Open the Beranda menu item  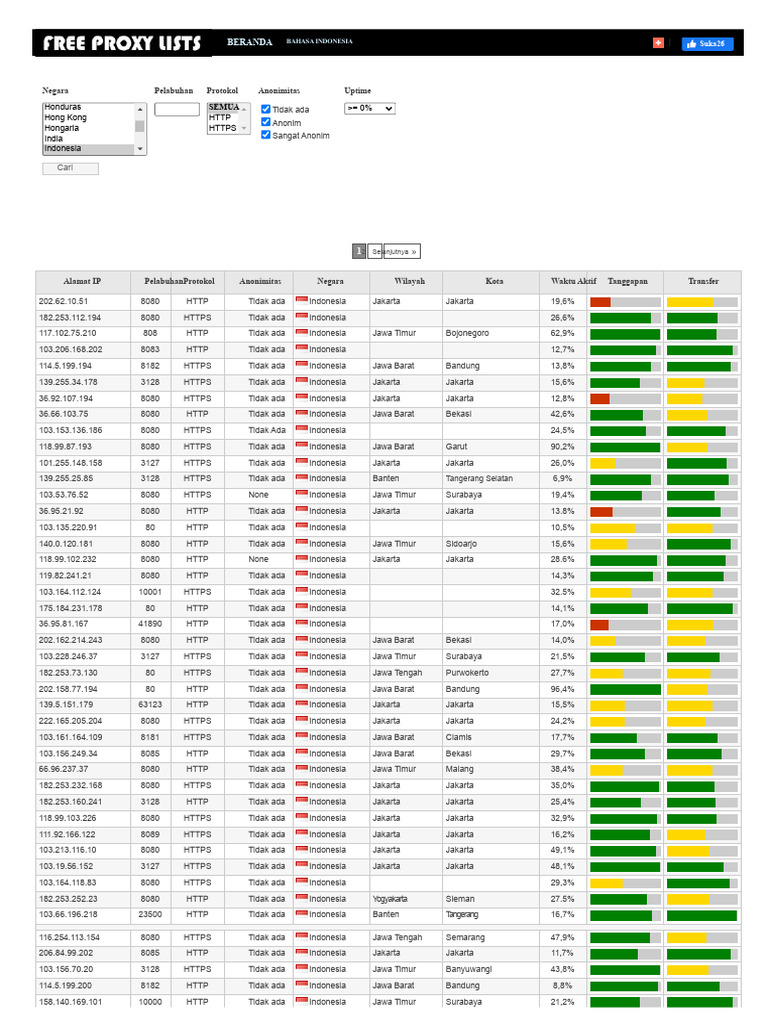tap(249, 42)
